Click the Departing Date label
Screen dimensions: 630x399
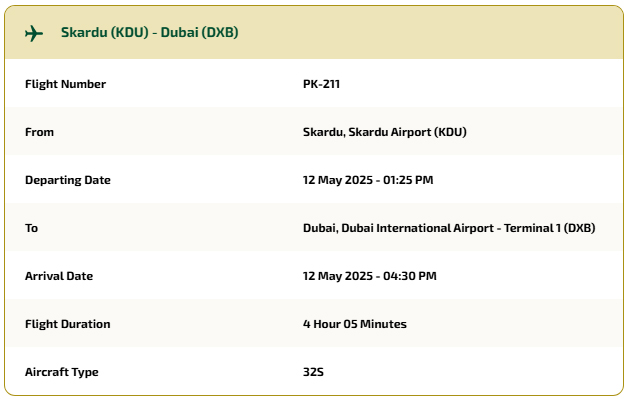68,180
